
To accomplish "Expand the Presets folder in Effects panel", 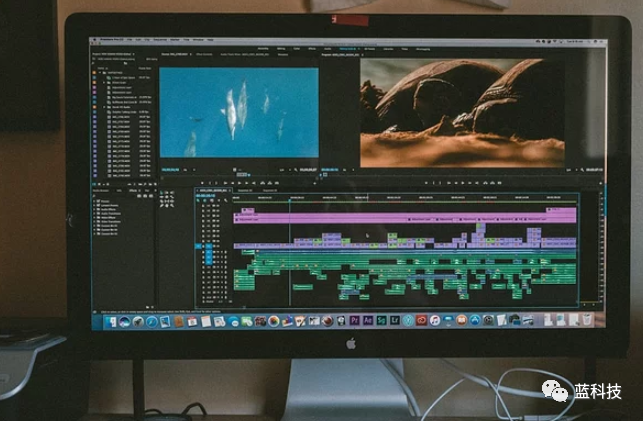I will coord(94,201).
